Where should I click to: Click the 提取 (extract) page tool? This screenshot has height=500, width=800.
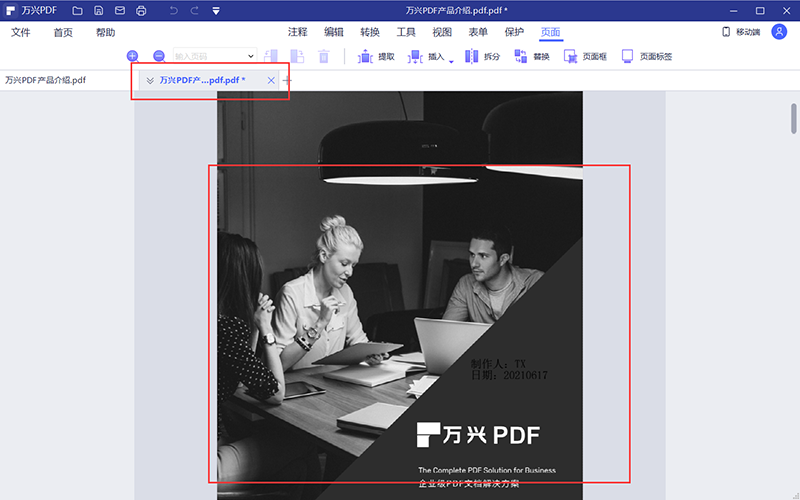[x=376, y=57]
